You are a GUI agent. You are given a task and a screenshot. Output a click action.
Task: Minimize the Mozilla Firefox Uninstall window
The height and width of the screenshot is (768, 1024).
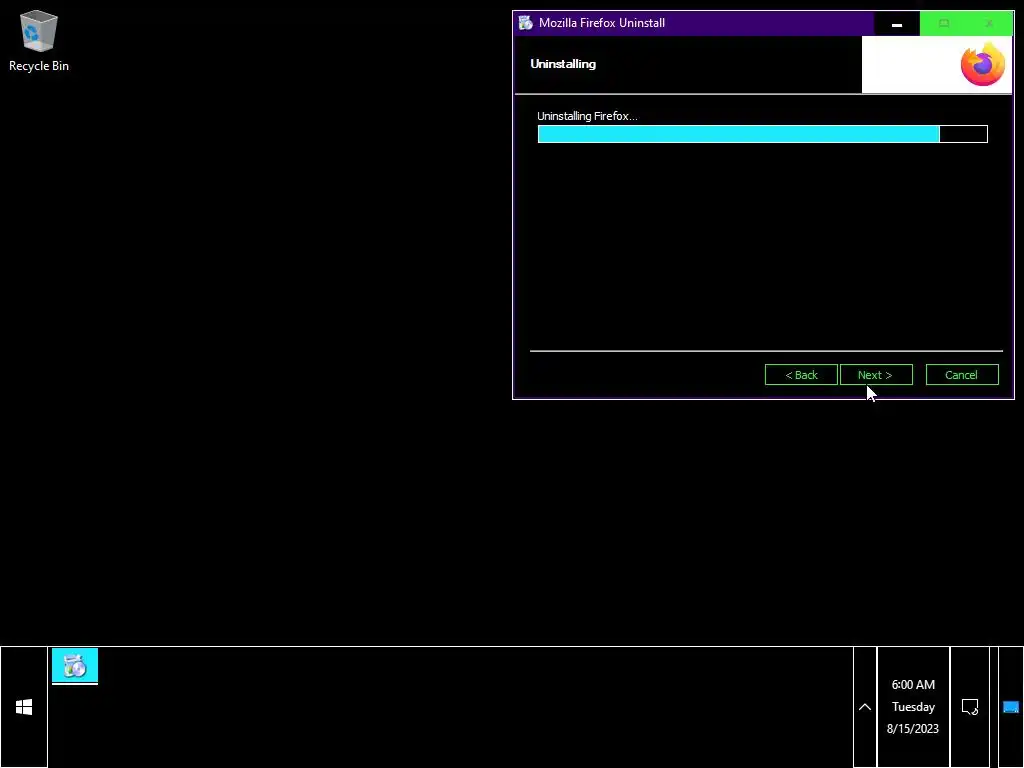click(x=897, y=24)
